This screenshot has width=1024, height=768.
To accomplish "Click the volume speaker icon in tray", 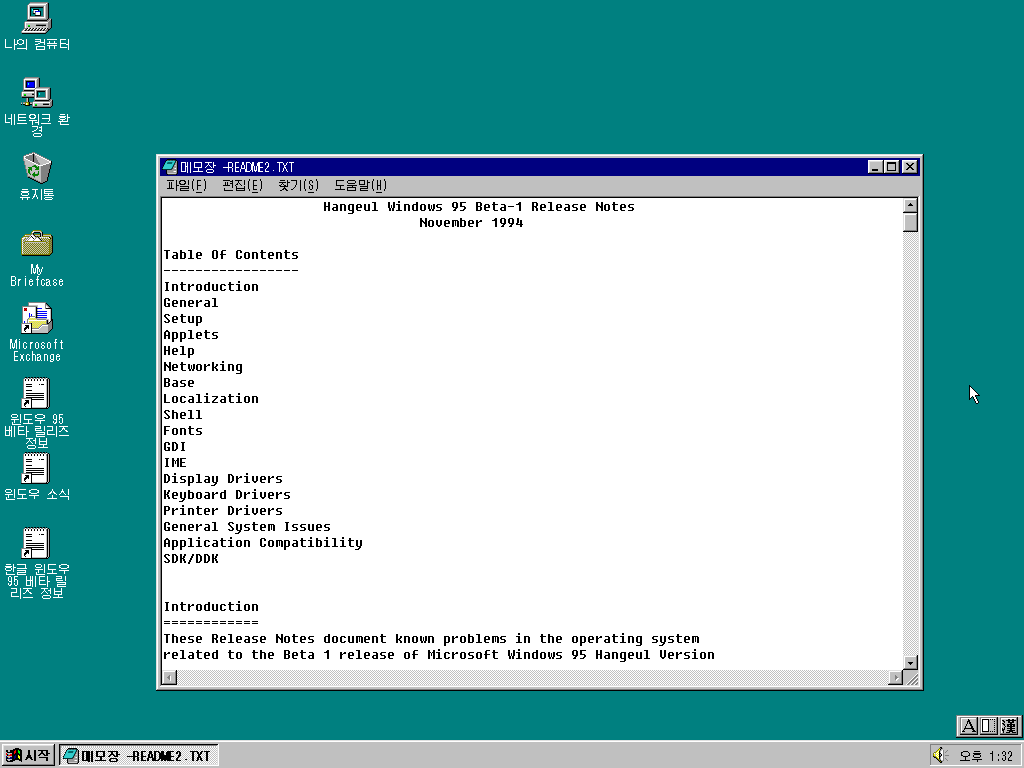I will tap(940, 756).
